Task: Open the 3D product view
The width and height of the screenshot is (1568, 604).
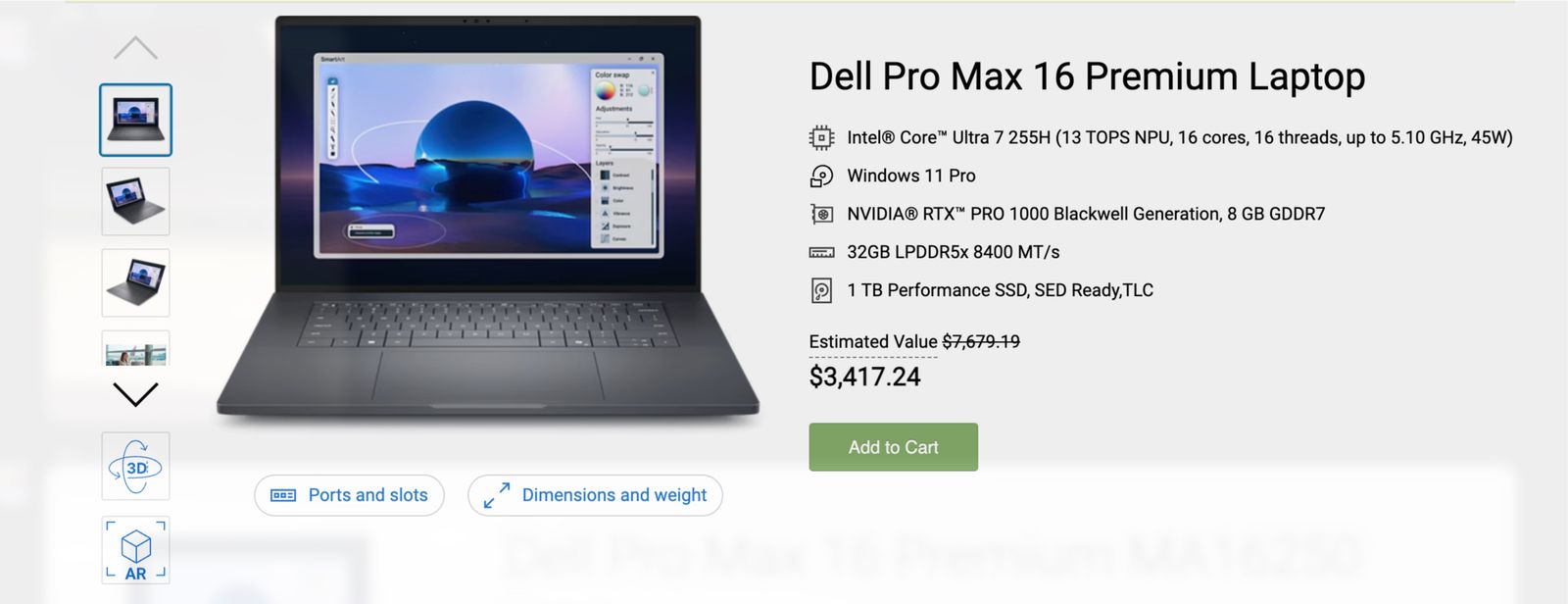Action: click(x=135, y=467)
